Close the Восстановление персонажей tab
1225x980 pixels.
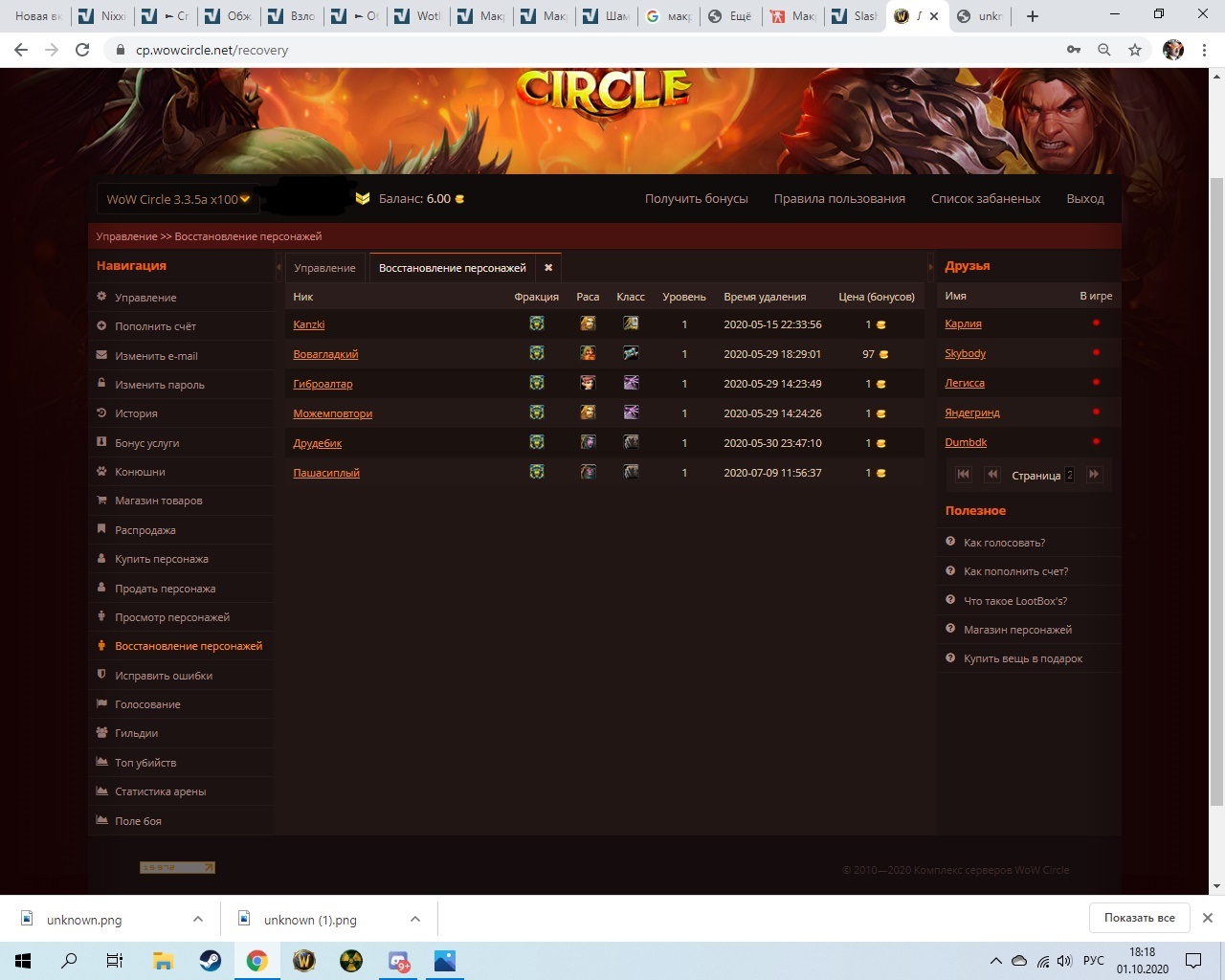548,268
